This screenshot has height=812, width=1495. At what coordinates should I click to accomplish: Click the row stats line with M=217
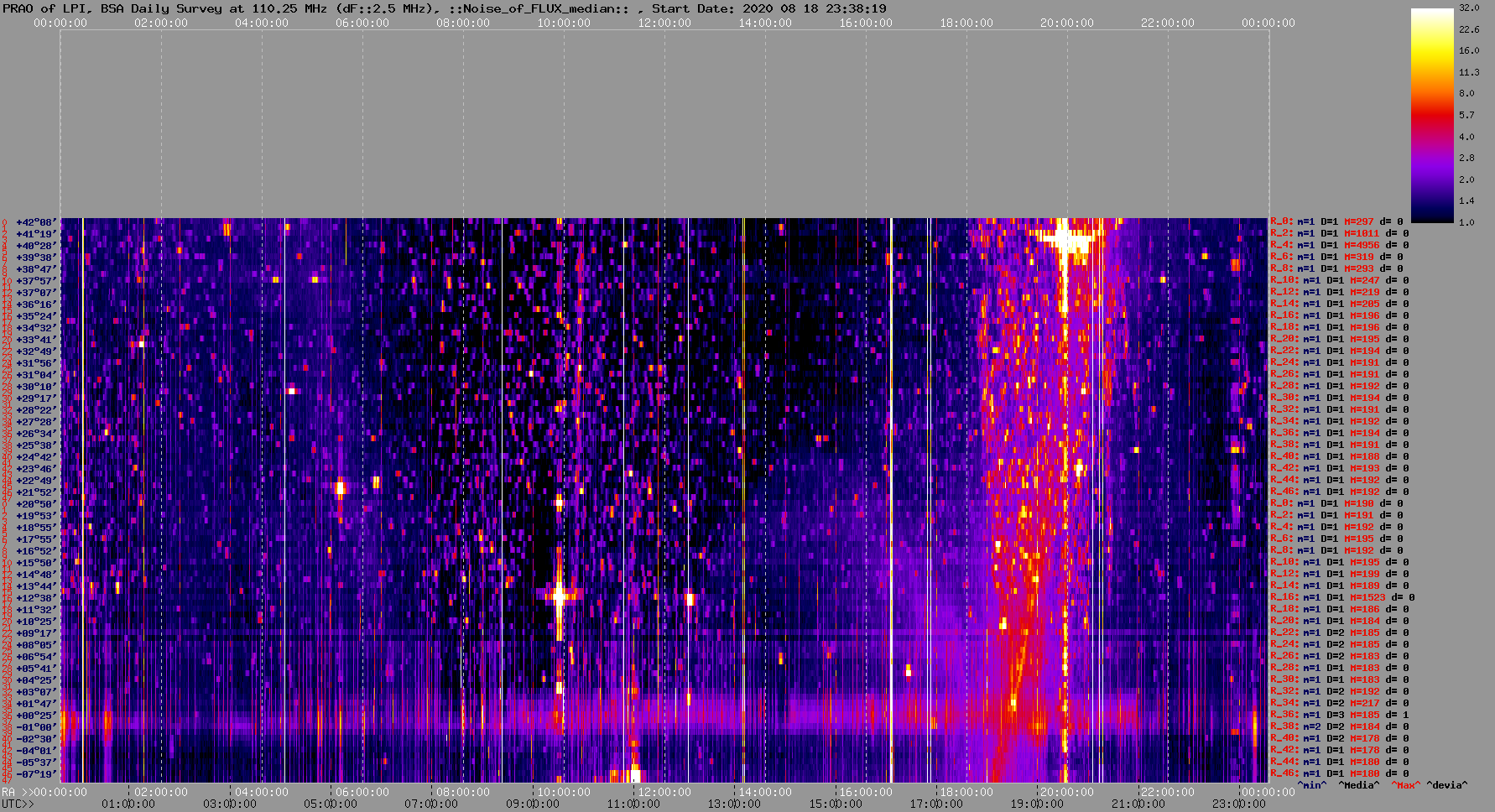click(x=1340, y=704)
